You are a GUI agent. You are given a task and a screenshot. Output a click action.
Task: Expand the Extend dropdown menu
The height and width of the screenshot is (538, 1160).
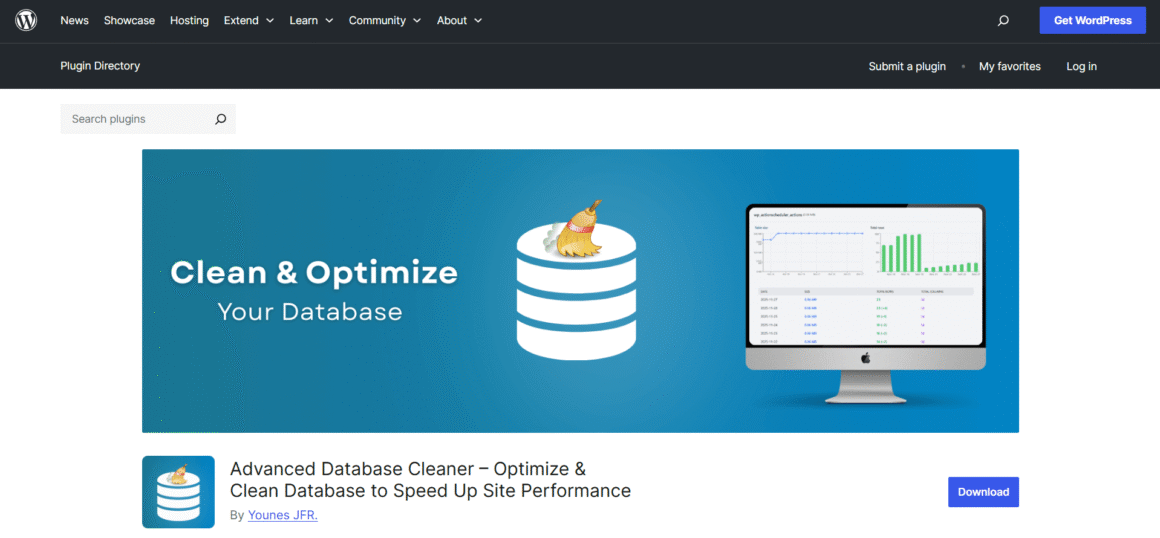coord(249,21)
